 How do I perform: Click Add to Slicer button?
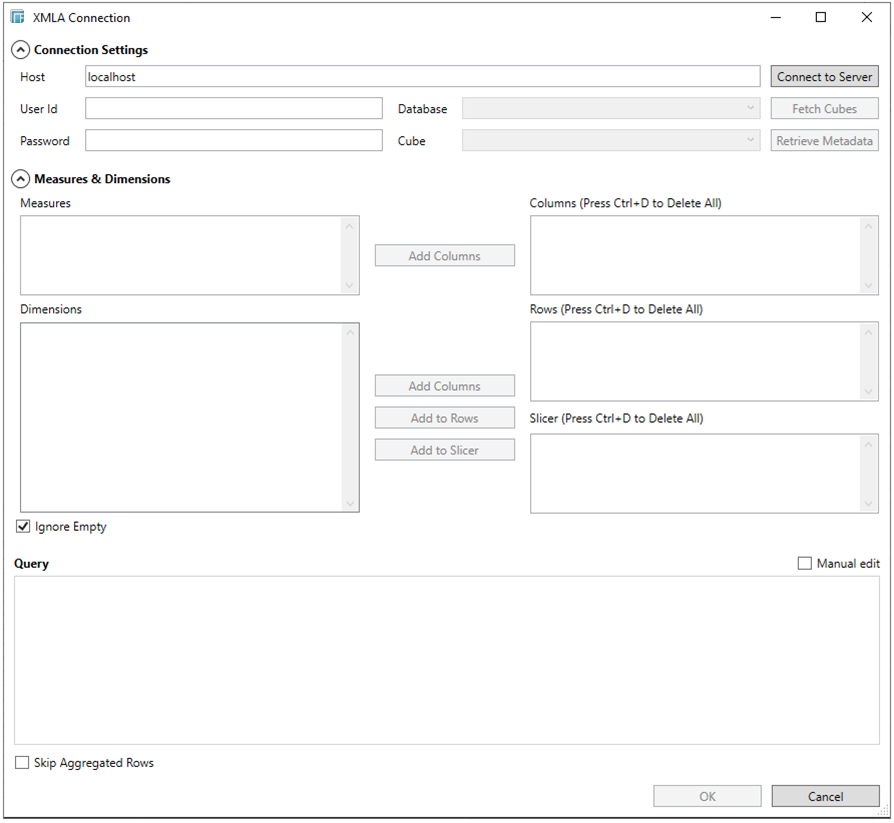point(444,450)
